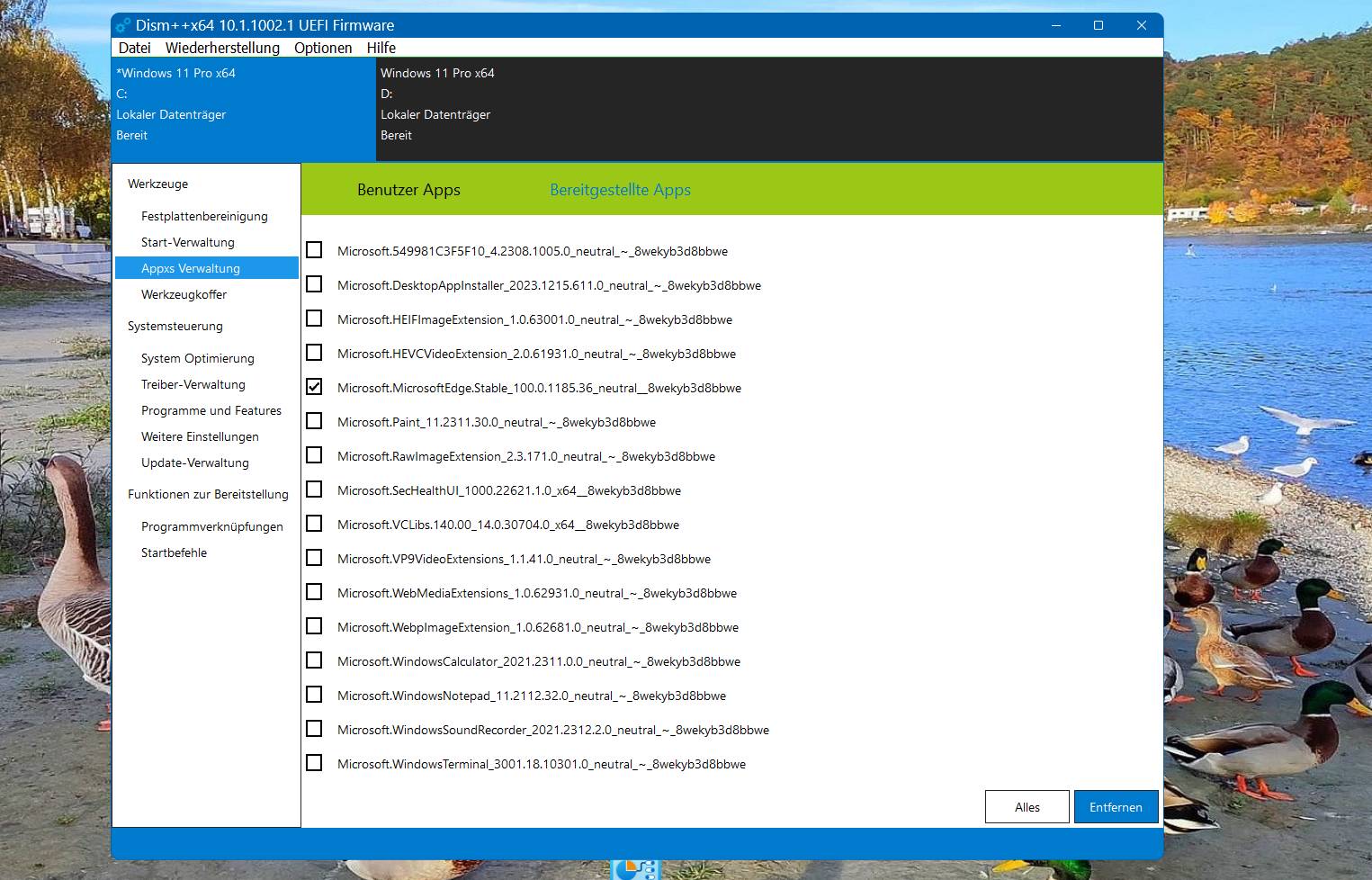
Task: Select the Bereitgestellte Apps tab
Action: [621, 190]
